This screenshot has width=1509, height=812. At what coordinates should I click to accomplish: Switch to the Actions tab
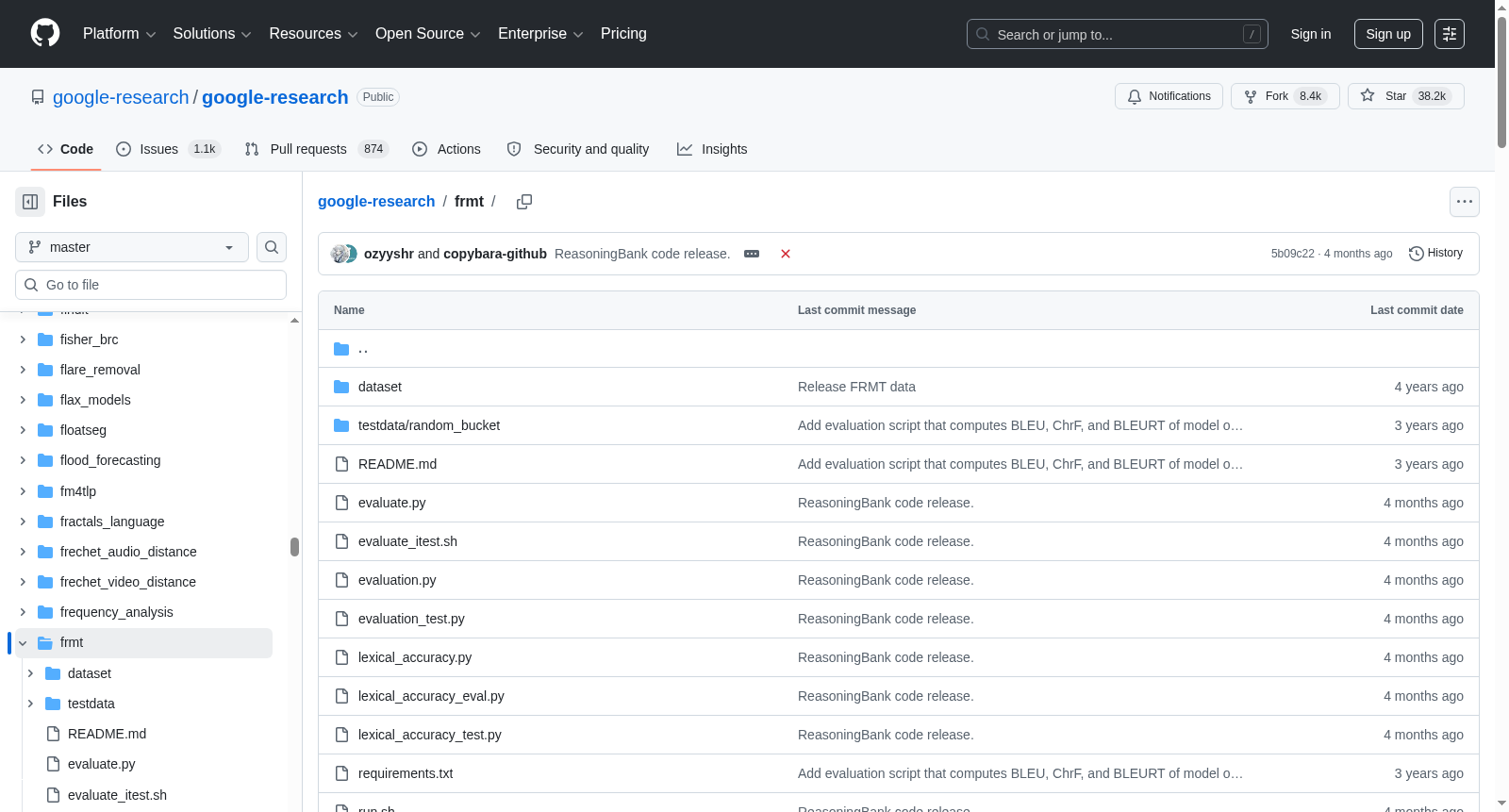447,149
